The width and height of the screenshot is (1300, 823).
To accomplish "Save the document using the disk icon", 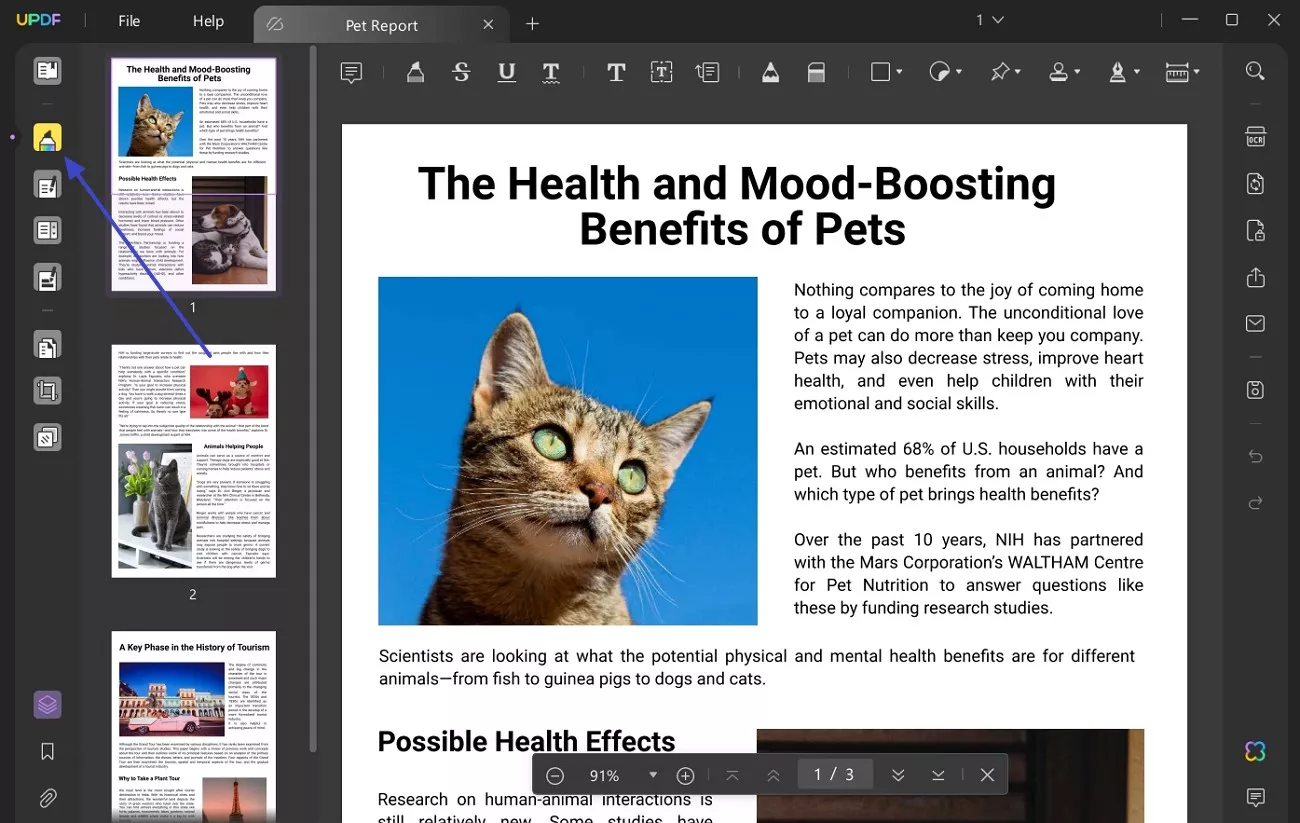I will tap(1255, 389).
